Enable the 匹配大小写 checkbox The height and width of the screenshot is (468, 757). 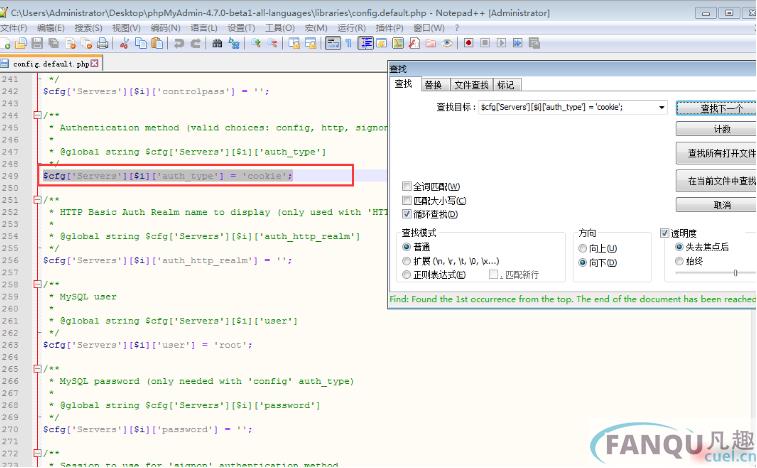click(x=405, y=201)
